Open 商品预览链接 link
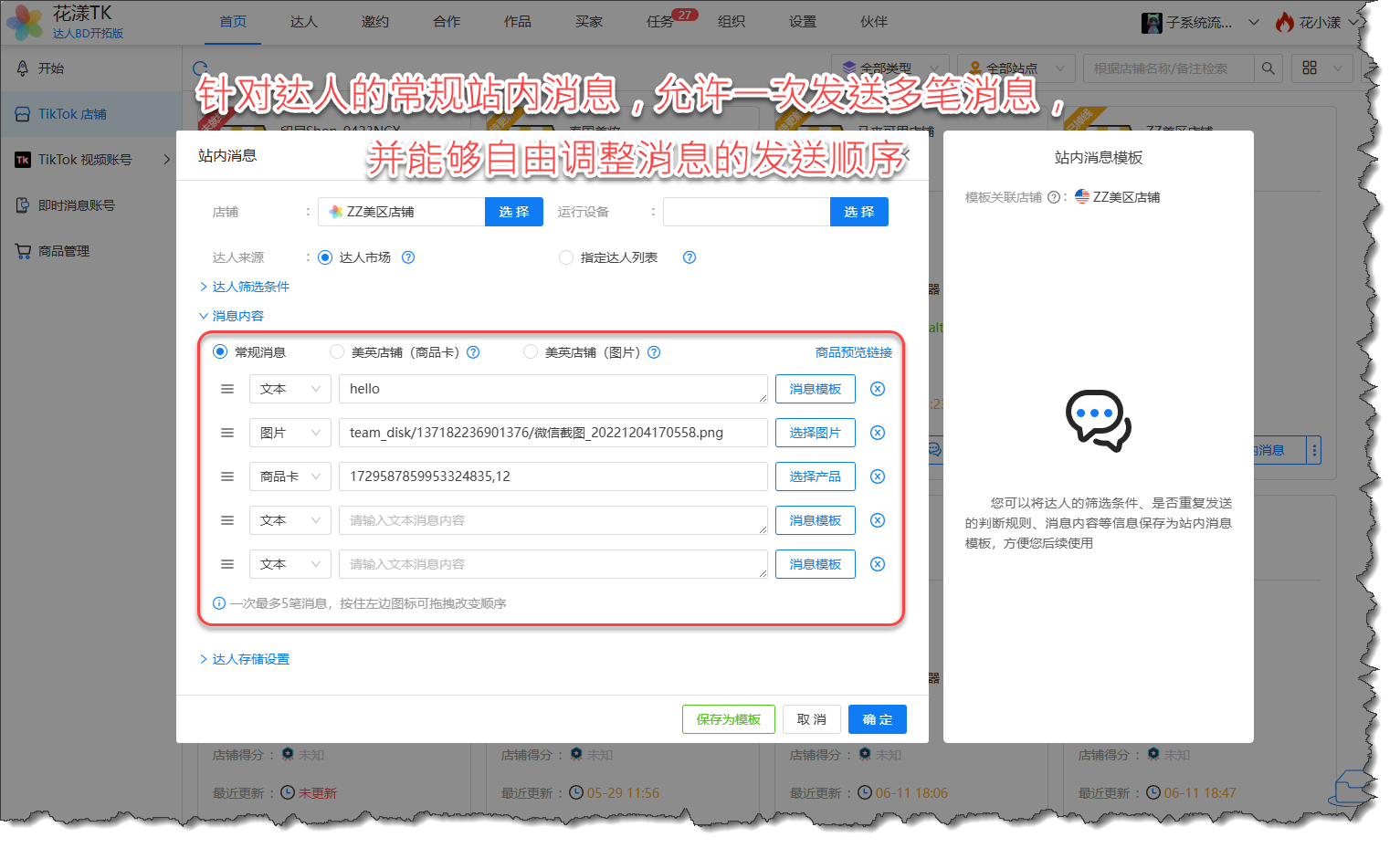1400x848 pixels. click(x=853, y=352)
